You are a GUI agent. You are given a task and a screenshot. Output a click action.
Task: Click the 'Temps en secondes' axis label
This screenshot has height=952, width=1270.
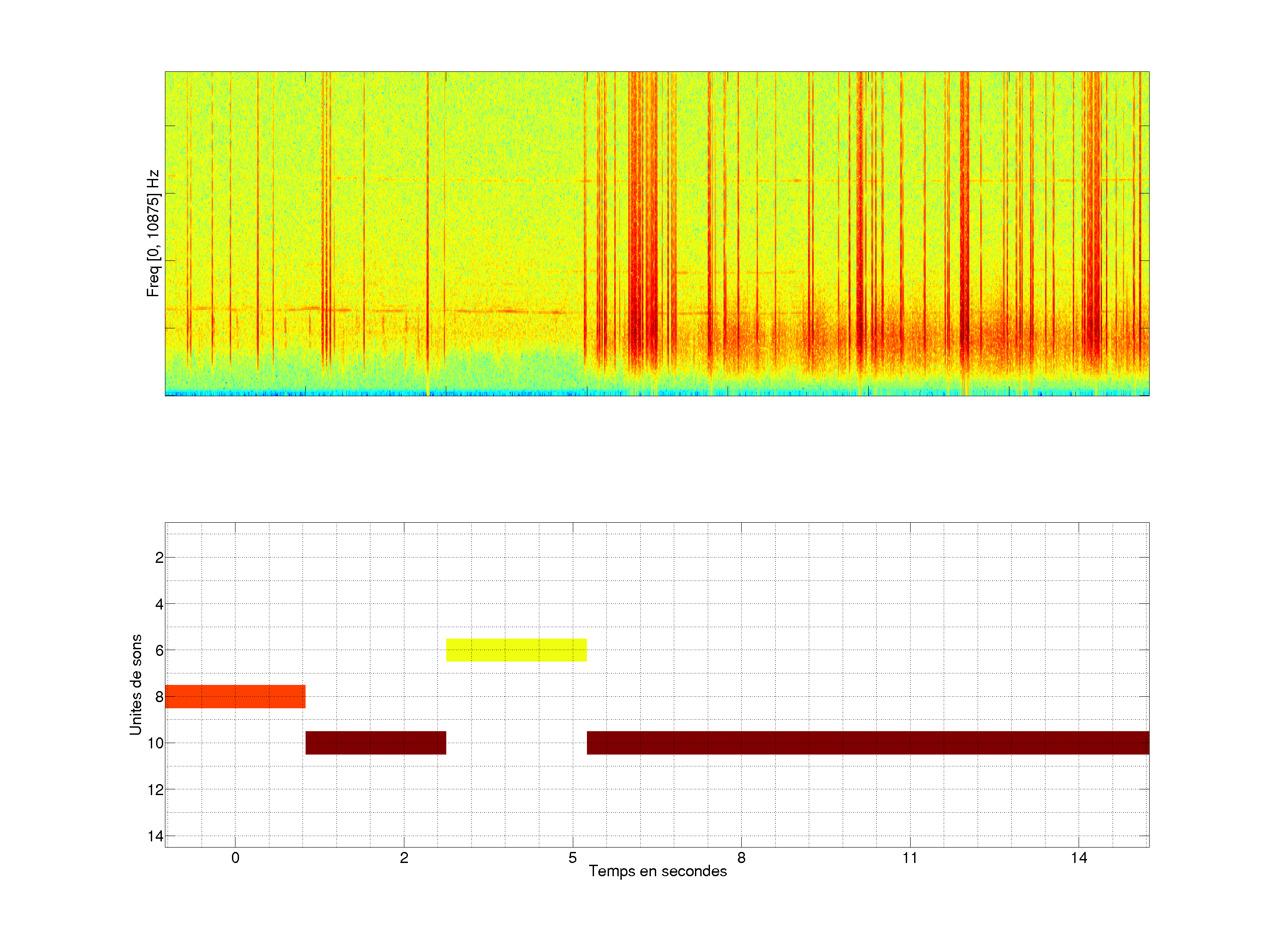coord(657,871)
